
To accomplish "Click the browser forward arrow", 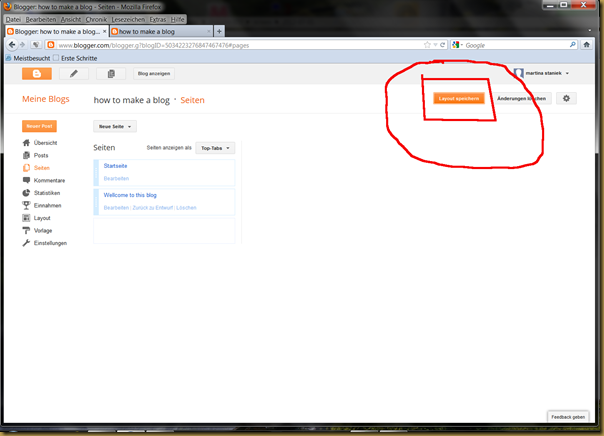I will (22, 45).
